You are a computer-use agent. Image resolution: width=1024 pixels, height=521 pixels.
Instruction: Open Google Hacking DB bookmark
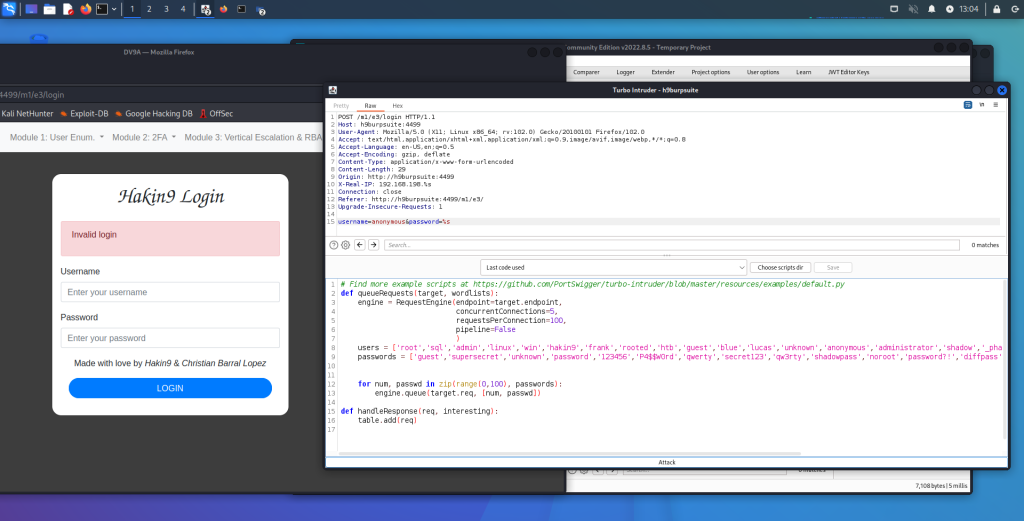pyautogui.click(x=153, y=114)
